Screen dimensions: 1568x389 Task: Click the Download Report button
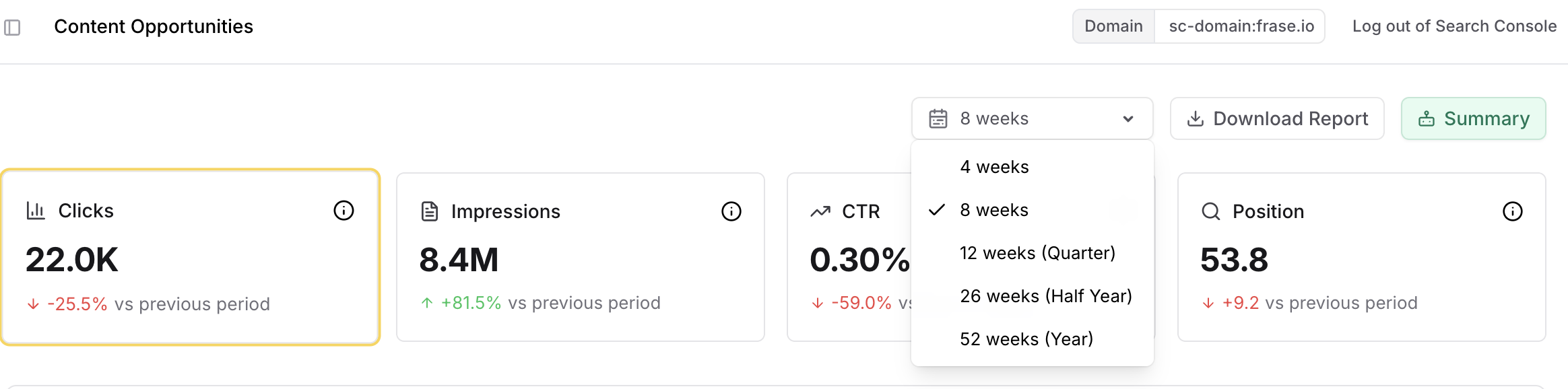[1277, 118]
